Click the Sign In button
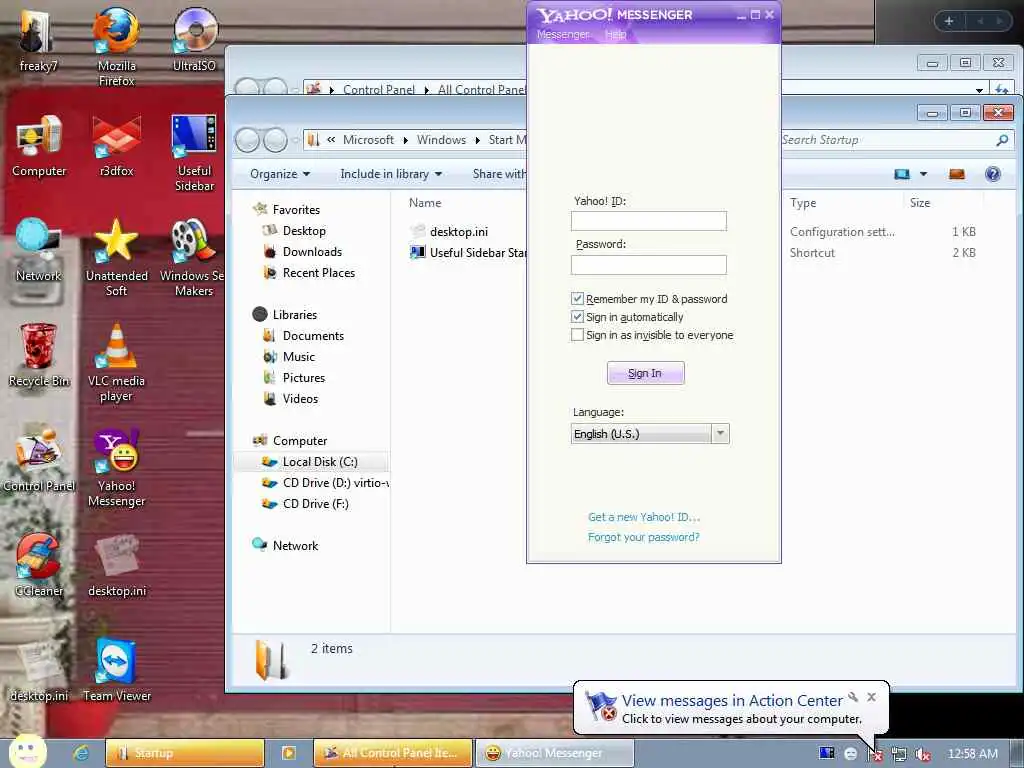Screen dimensions: 1024x768 pos(645,373)
